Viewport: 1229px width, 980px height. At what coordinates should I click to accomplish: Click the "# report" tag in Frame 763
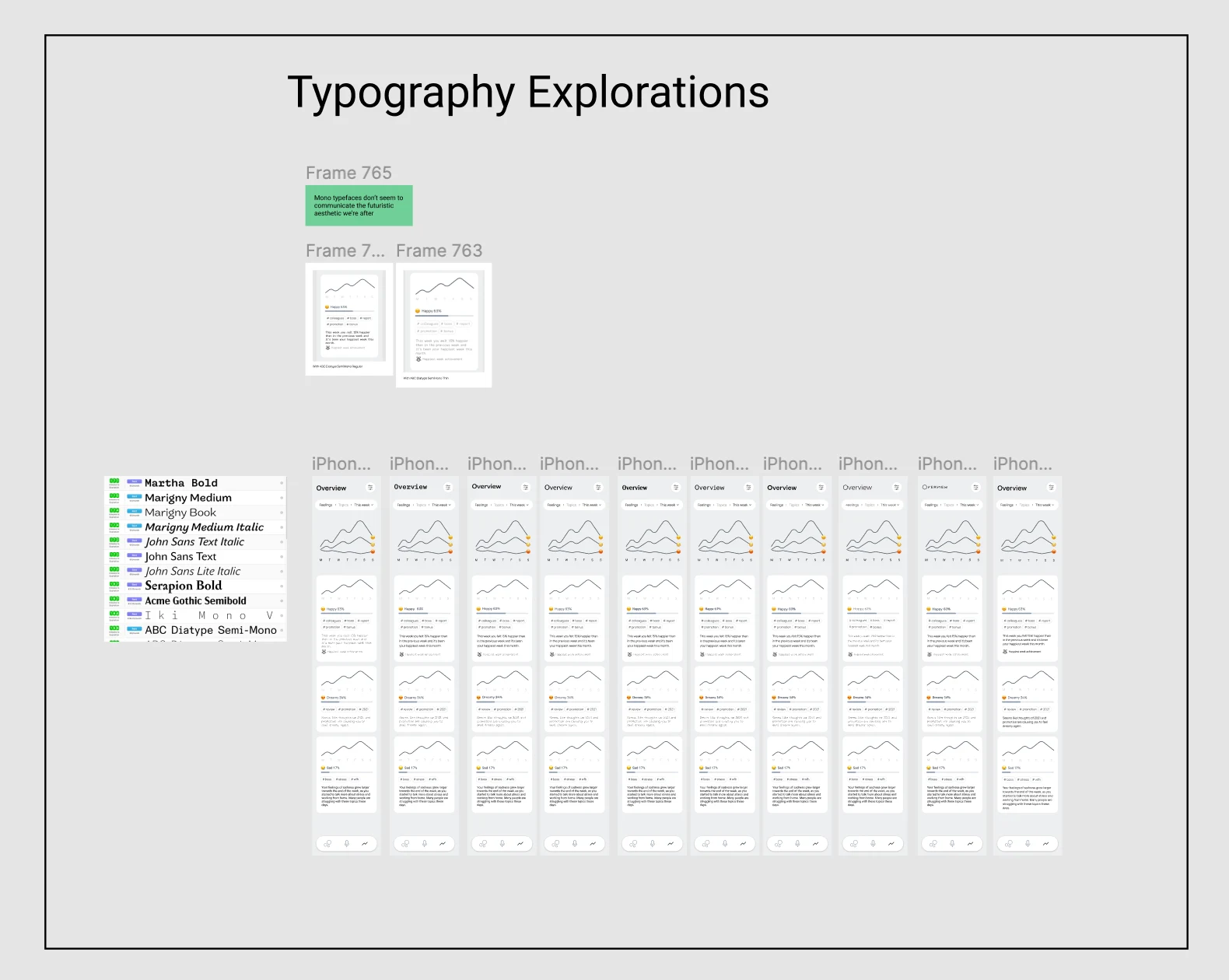464,324
